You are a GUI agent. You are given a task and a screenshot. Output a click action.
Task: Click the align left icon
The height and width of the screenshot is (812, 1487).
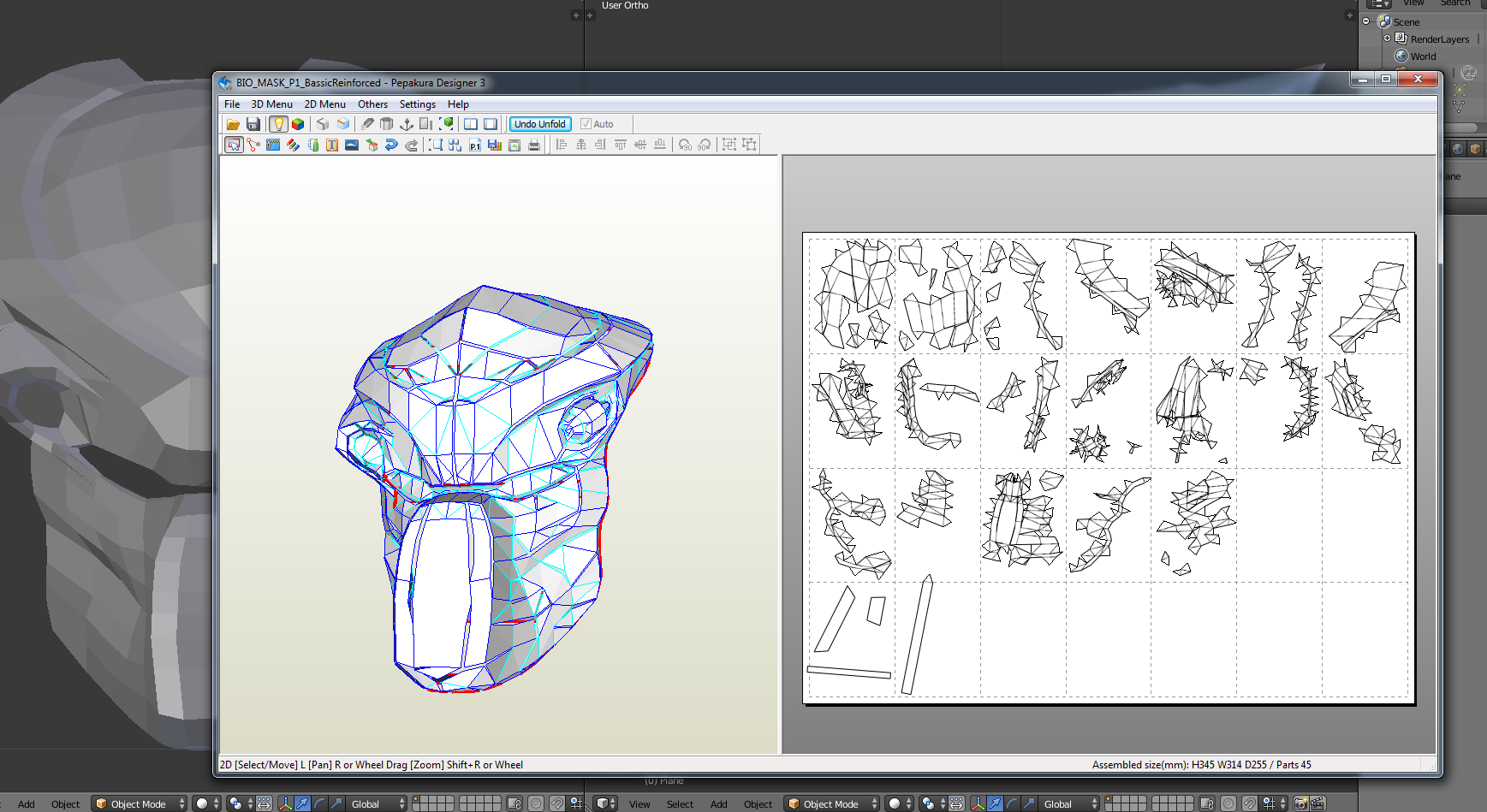coord(562,145)
